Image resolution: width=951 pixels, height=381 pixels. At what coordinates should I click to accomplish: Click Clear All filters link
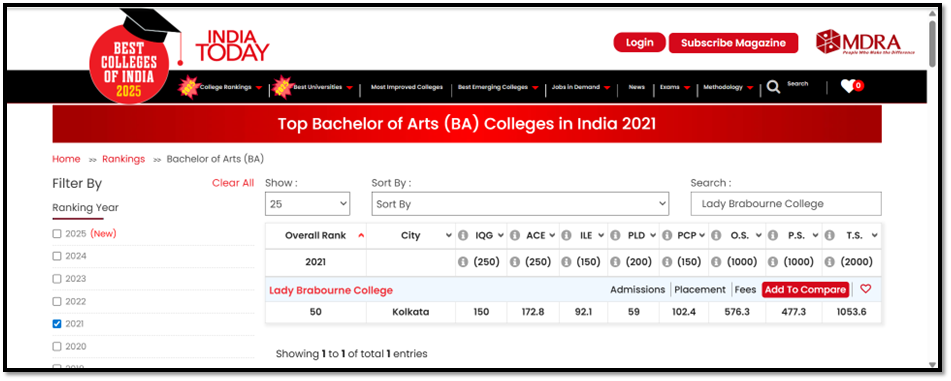coord(233,183)
